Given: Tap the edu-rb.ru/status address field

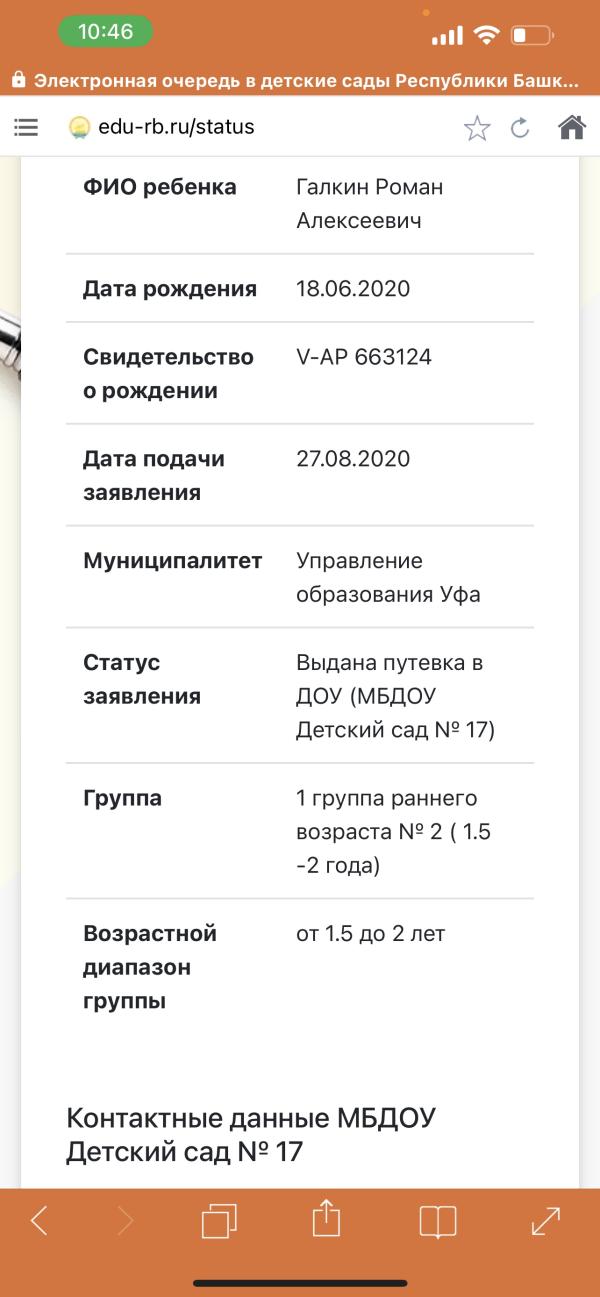Looking at the screenshot, I should click(176, 127).
